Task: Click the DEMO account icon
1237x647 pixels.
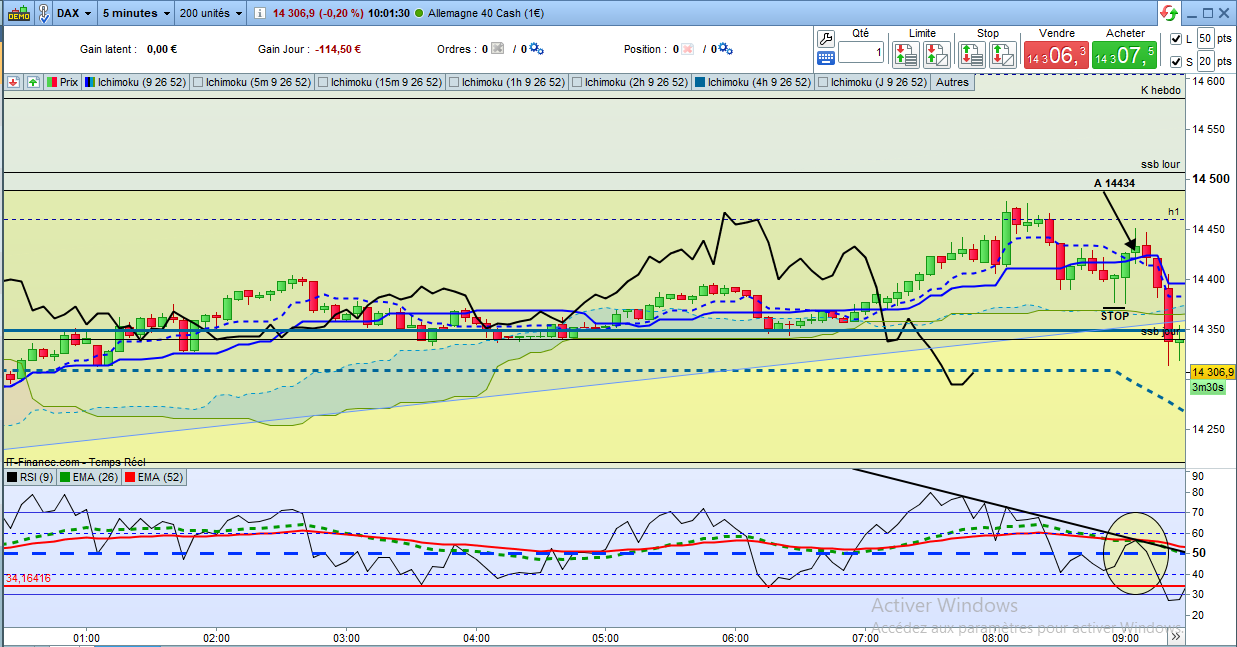Action: click(x=17, y=13)
